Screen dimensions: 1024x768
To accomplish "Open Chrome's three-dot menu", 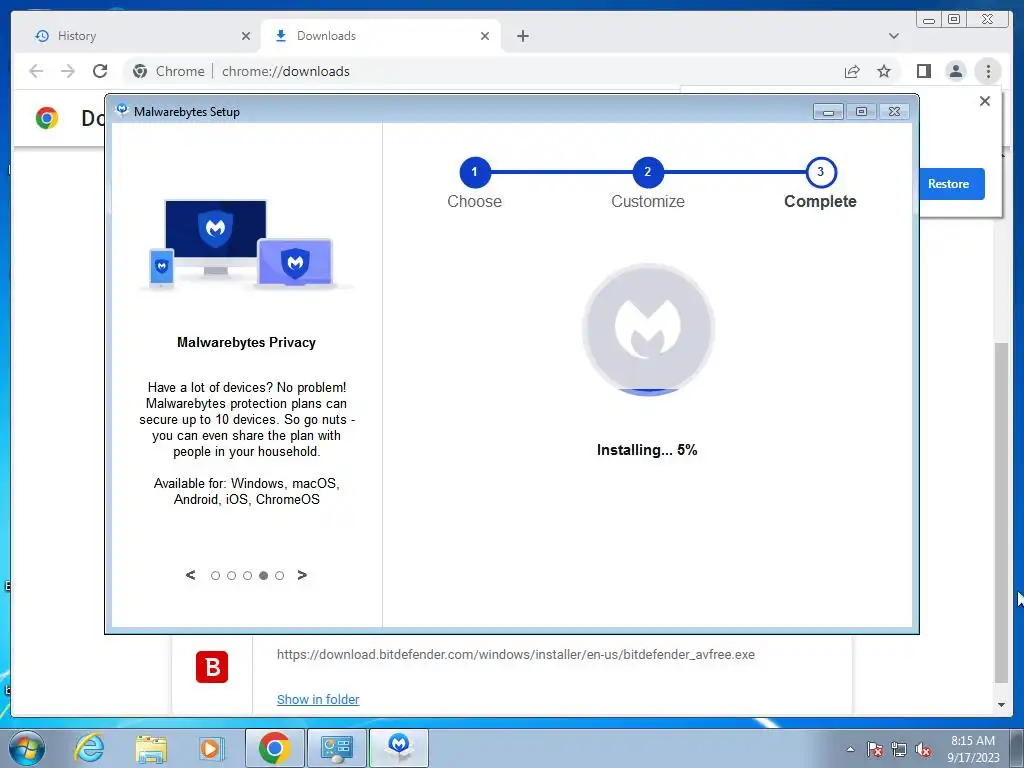I will 988,71.
